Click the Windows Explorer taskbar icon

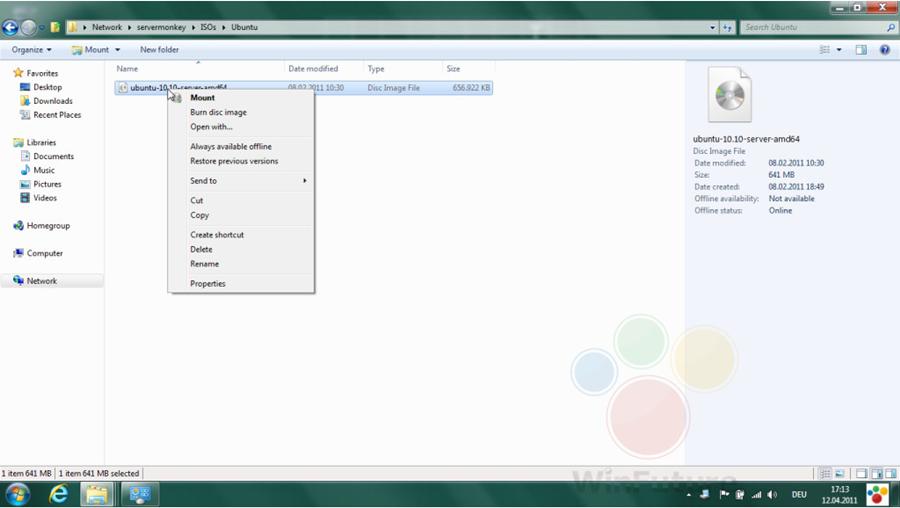click(97, 494)
